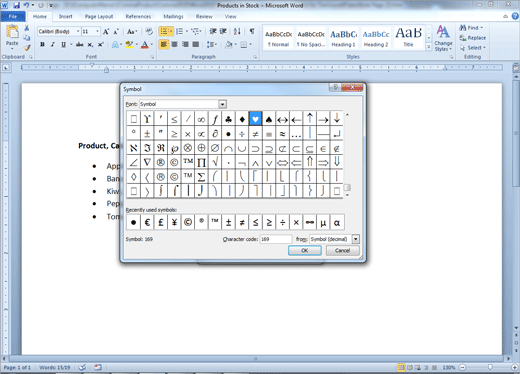Click the Copy icon

pyautogui.click(x=27, y=38)
